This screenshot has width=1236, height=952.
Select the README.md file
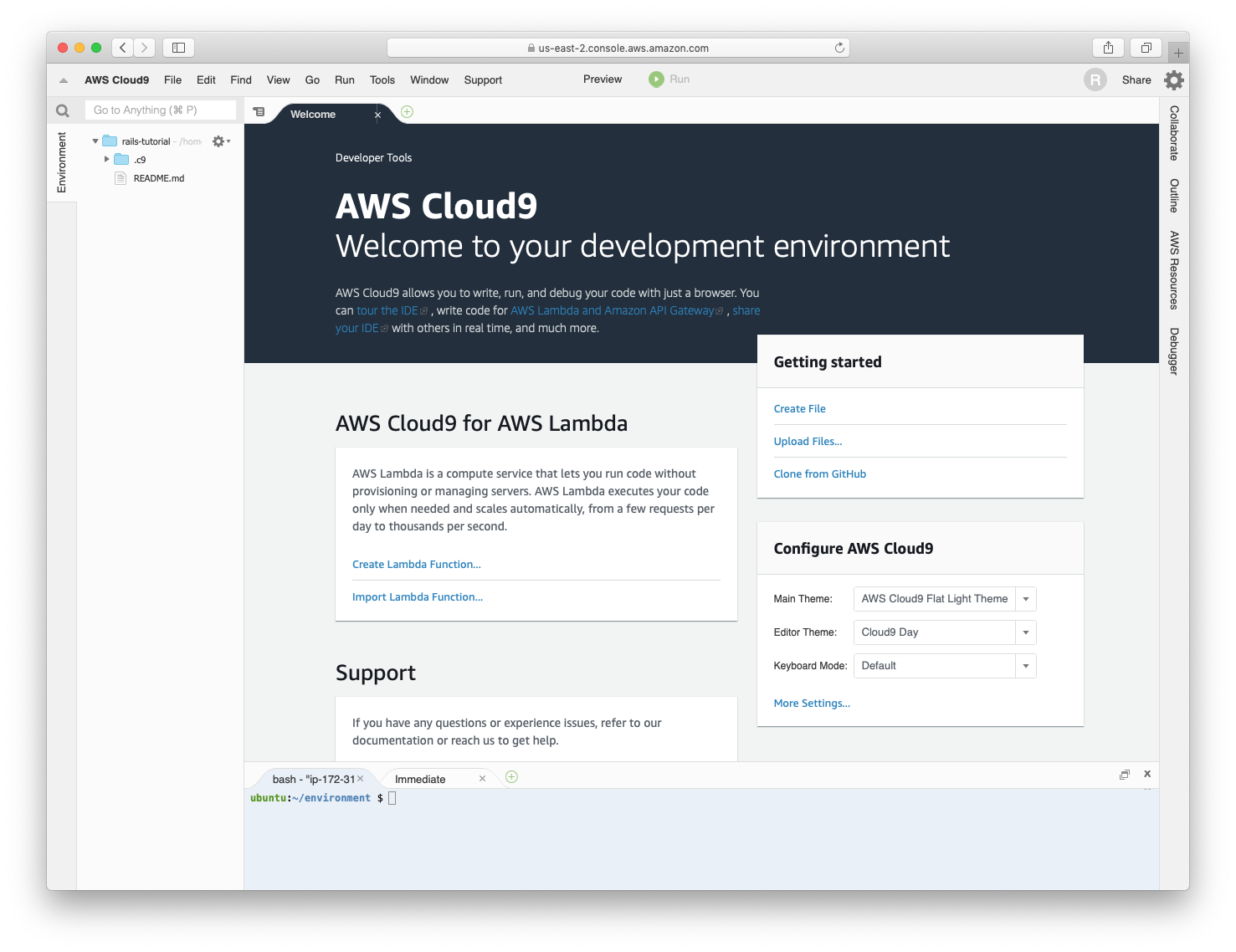tap(159, 178)
